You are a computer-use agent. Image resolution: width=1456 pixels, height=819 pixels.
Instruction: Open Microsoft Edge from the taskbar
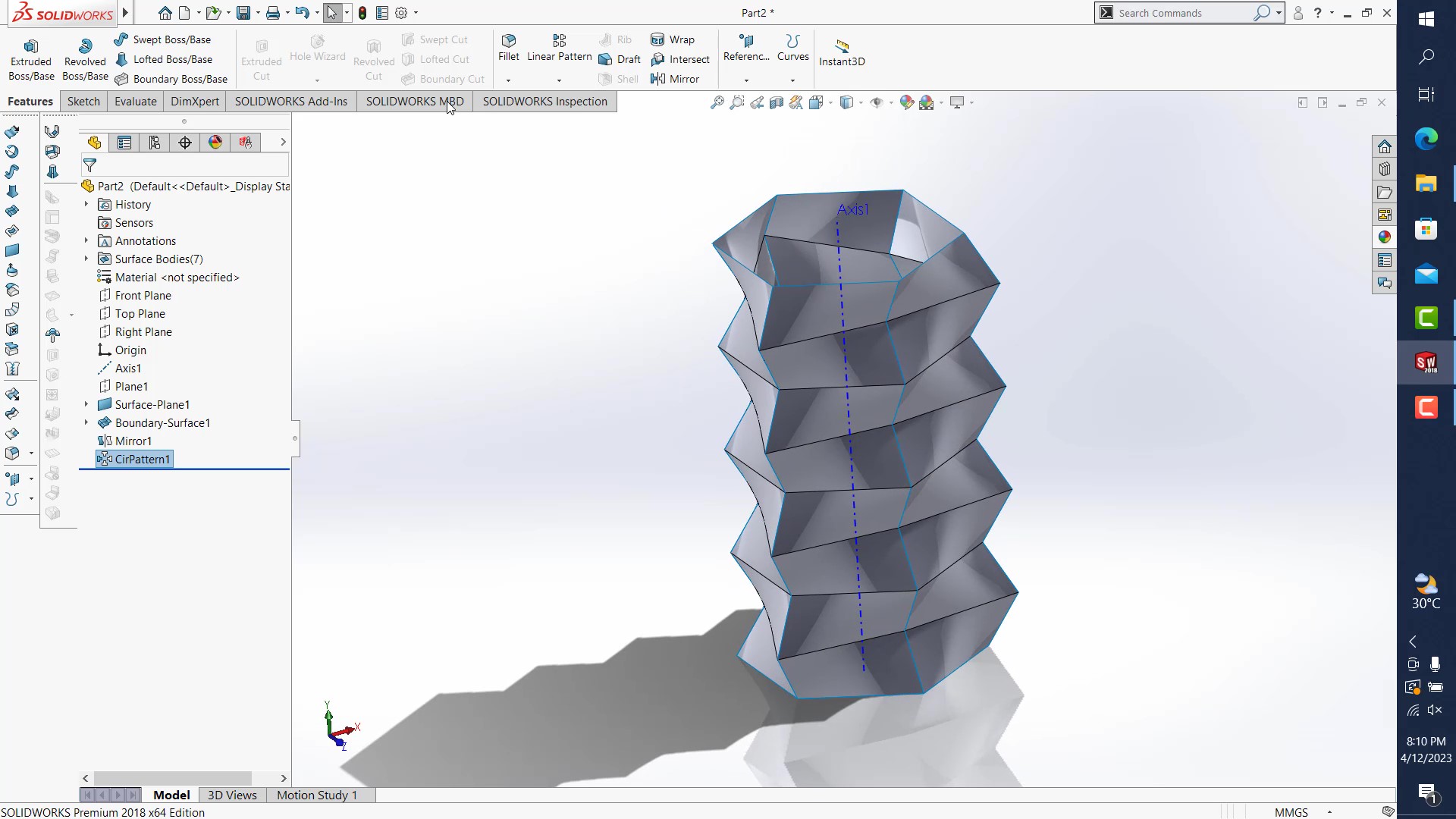[x=1426, y=139]
